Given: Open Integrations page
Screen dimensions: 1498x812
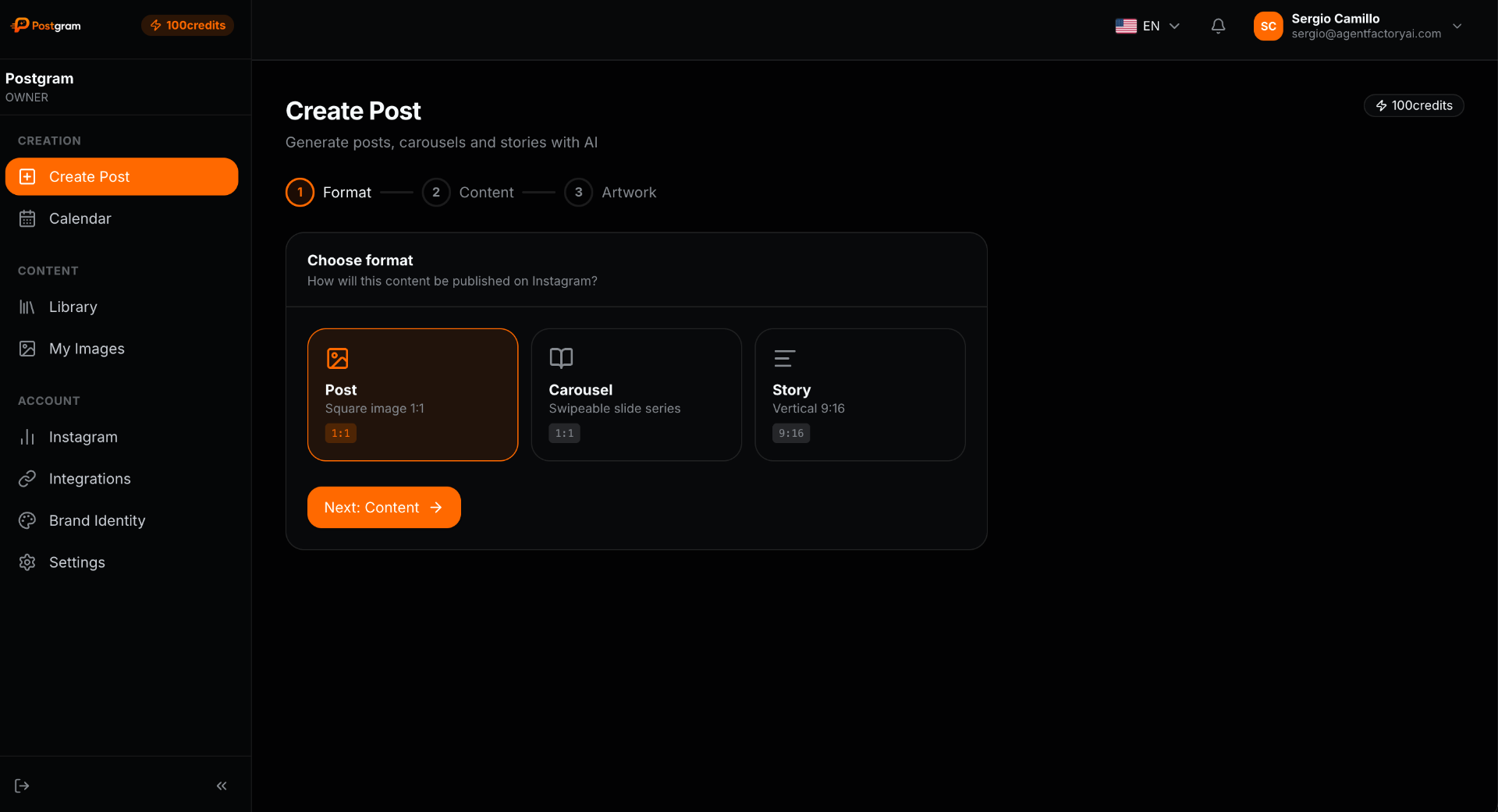Looking at the screenshot, I should coord(122,479).
